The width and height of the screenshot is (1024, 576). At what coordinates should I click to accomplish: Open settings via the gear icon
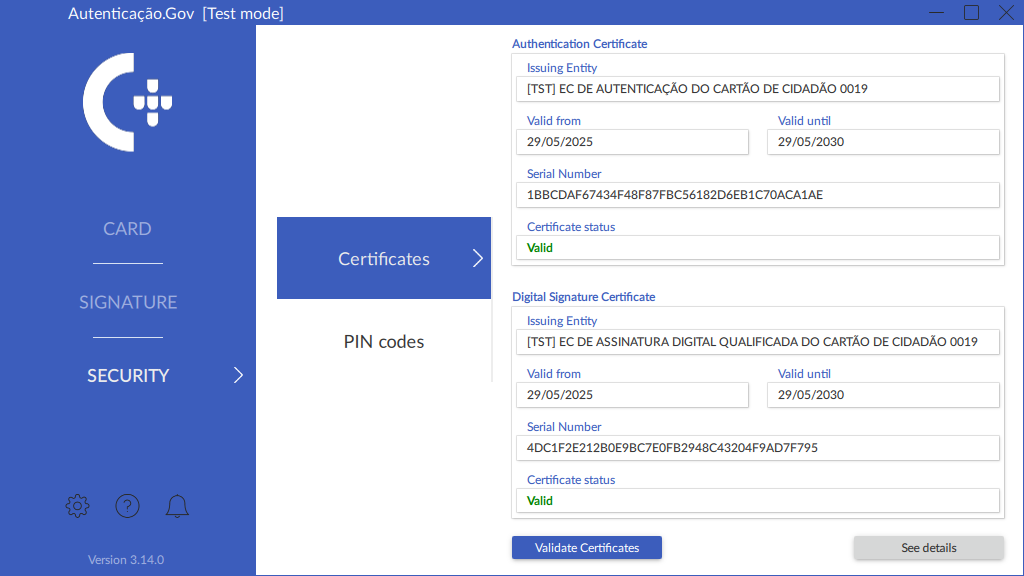tap(77, 506)
